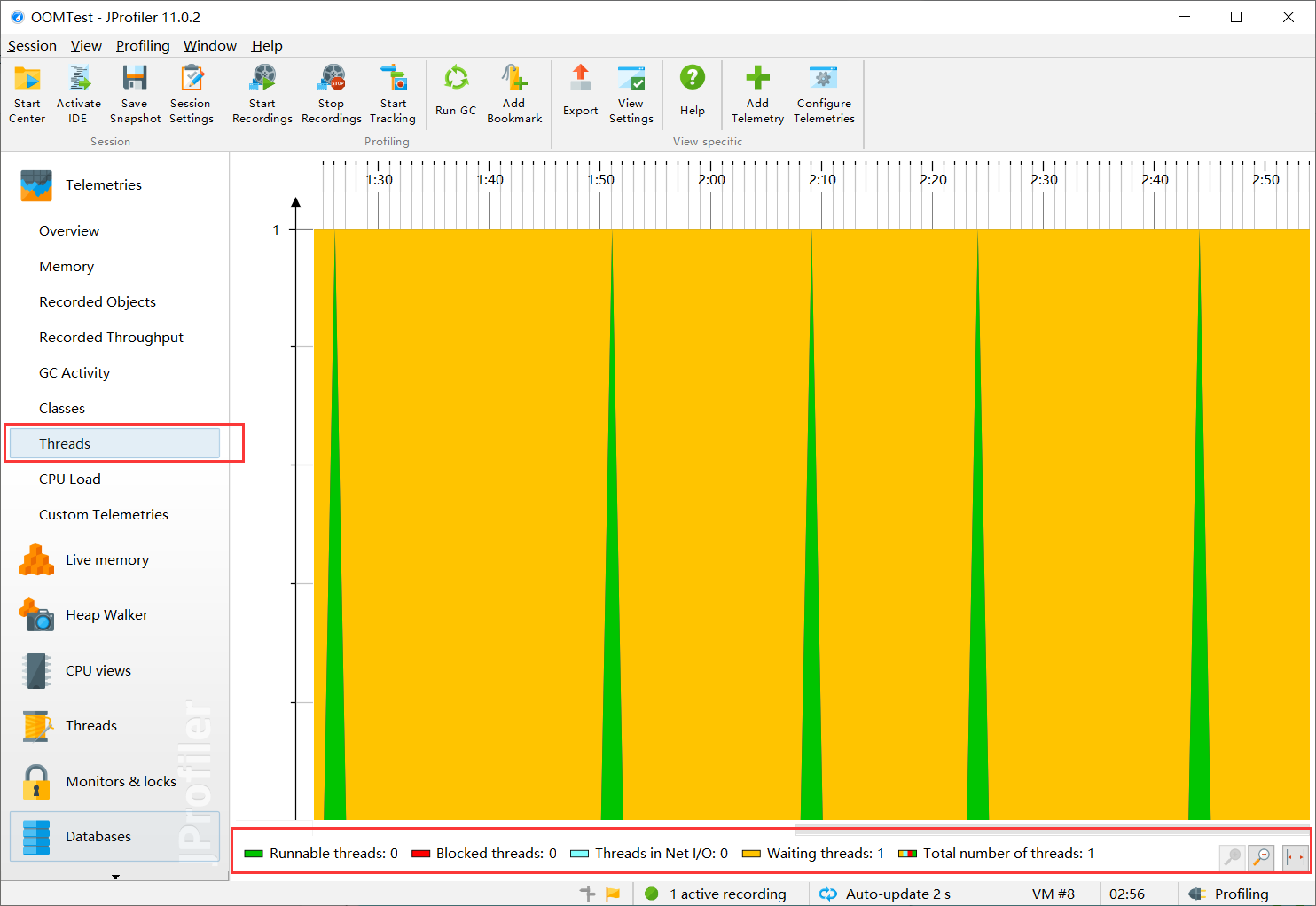Open View Settings
1316x906 pixels.
click(x=631, y=94)
